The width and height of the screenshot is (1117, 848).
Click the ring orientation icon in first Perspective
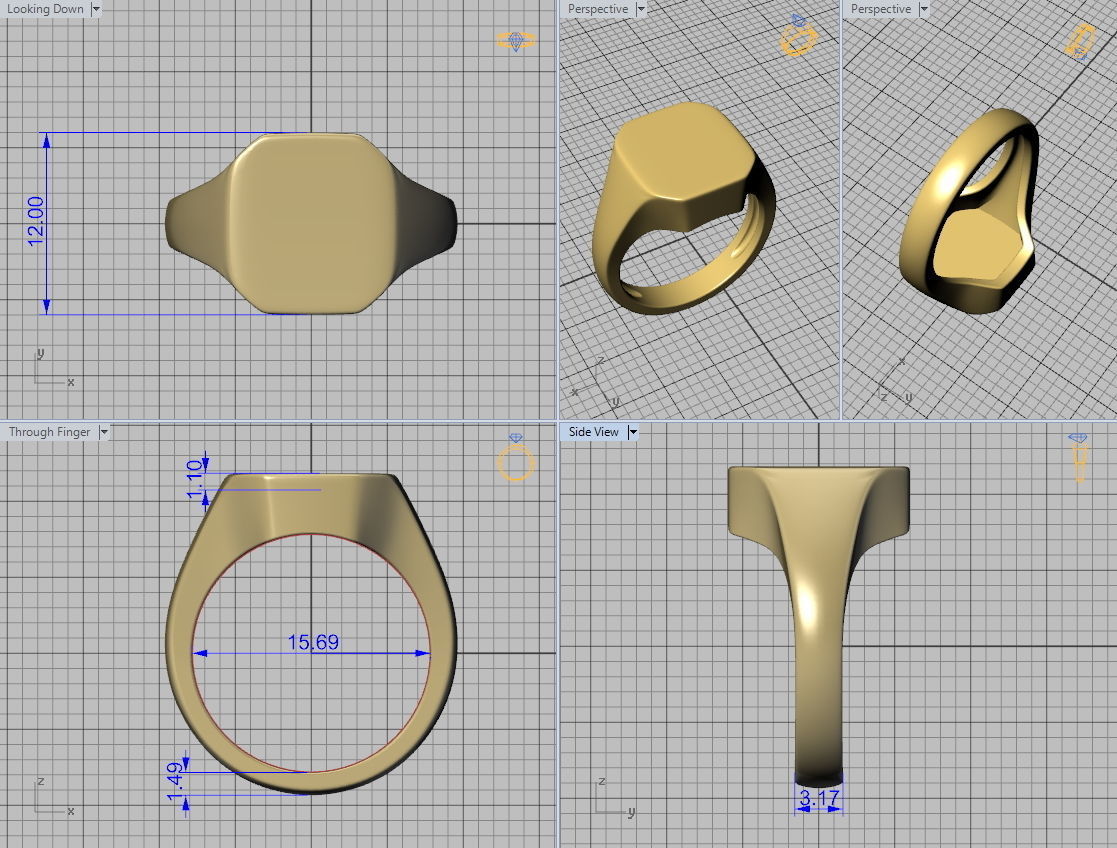(x=798, y=35)
